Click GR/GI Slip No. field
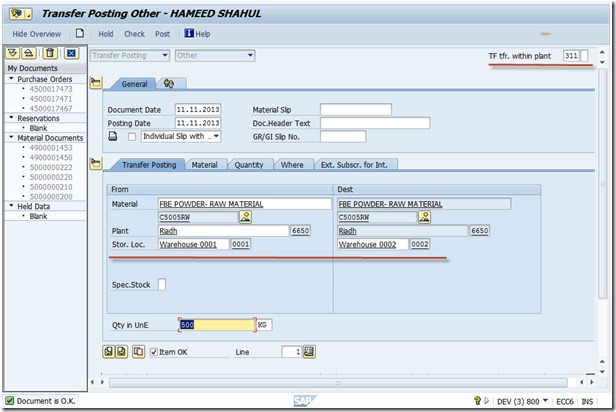 coord(343,137)
